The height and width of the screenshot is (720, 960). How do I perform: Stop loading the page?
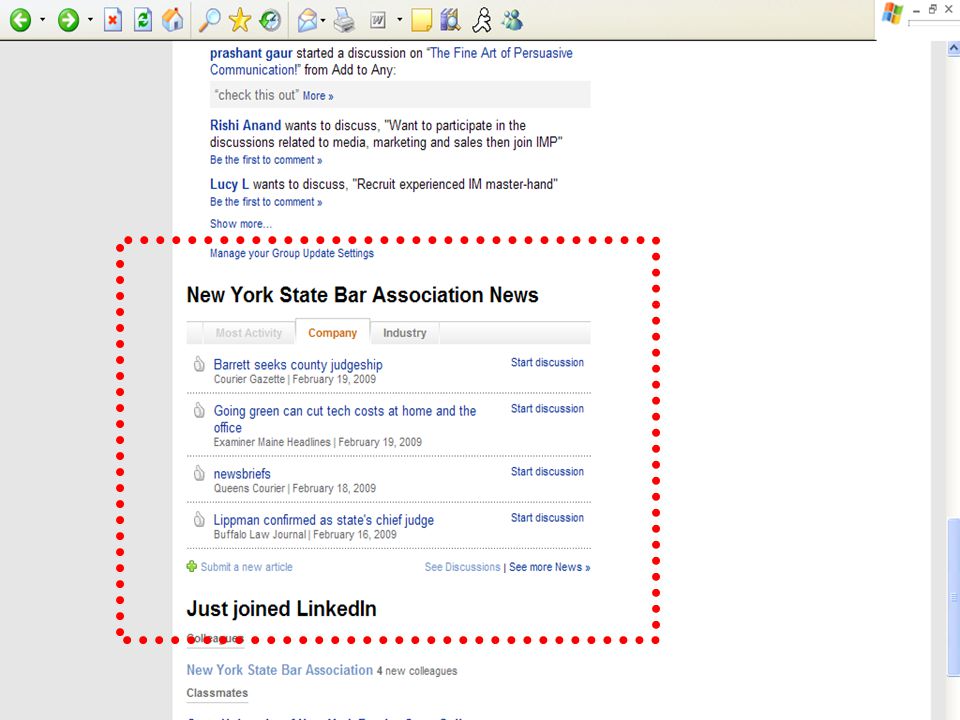tap(113, 20)
